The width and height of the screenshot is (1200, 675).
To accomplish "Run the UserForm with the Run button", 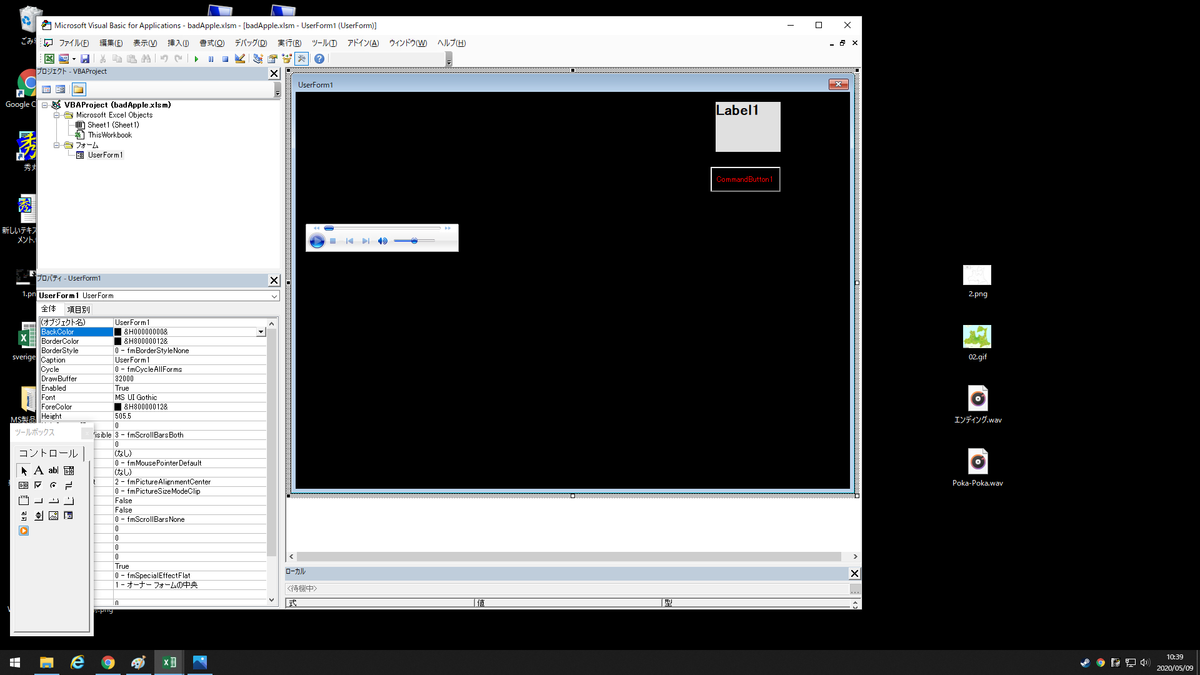I will [197, 58].
